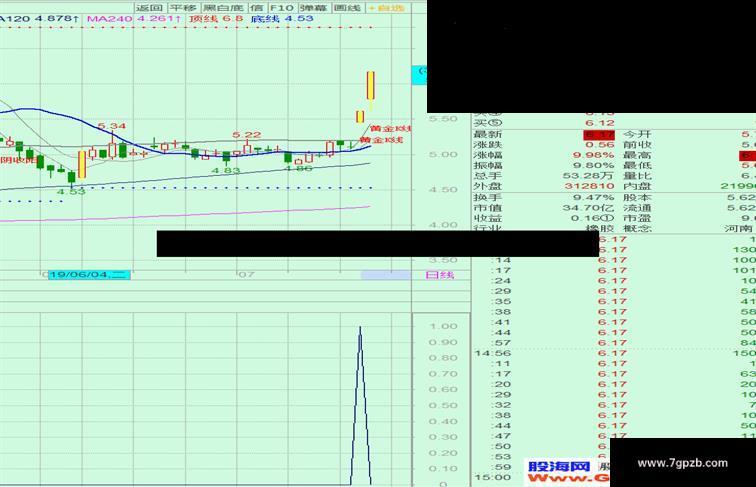Click the 概念 label
The width and height of the screenshot is (756, 487).
(x=637, y=228)
